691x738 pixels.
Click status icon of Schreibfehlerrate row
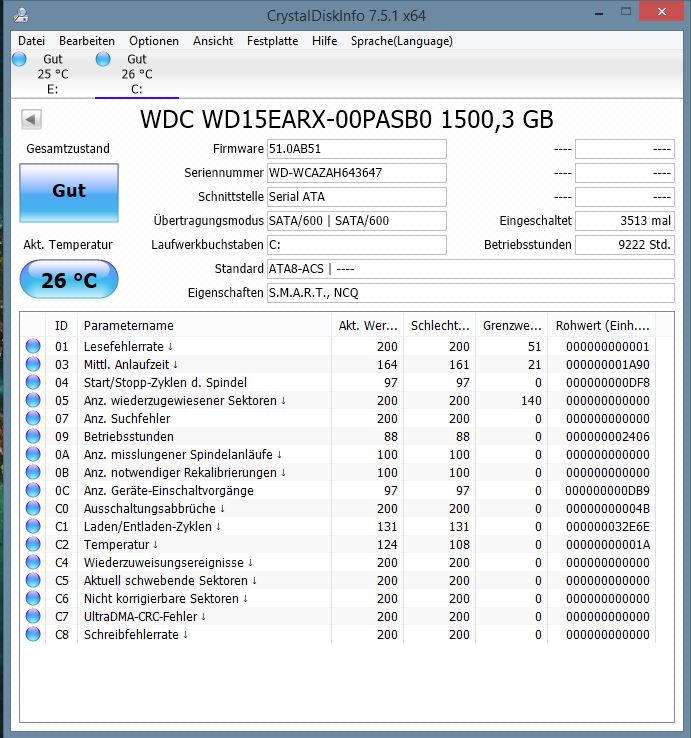[33, 634]
